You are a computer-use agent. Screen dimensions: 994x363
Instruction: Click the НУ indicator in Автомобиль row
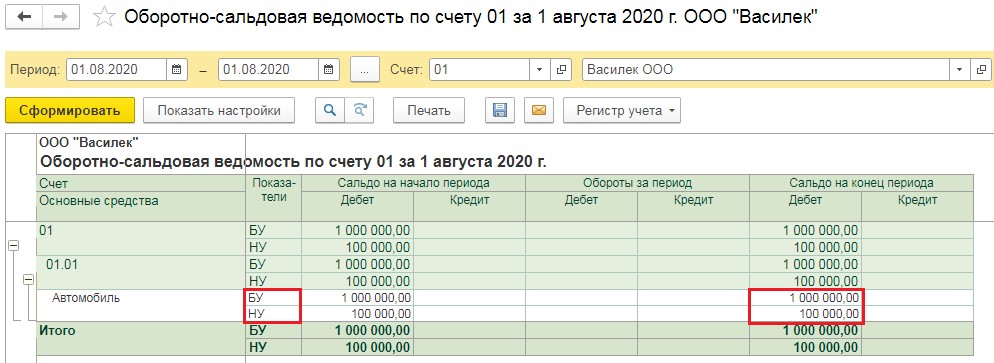point(273,314)
